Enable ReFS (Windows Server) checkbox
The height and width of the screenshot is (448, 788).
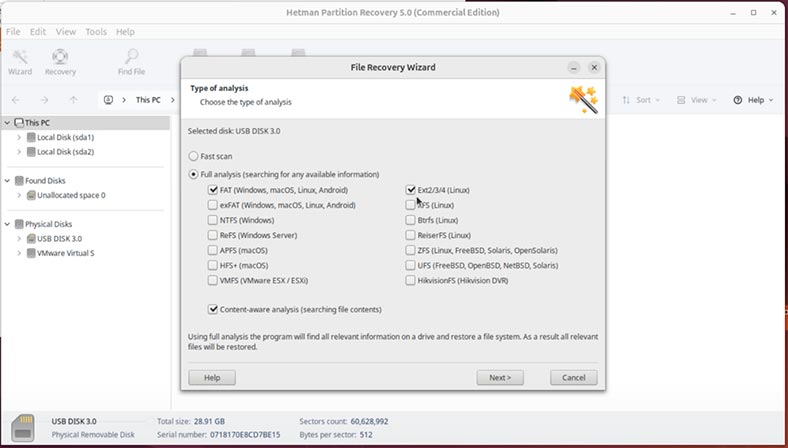coord(213,235)
